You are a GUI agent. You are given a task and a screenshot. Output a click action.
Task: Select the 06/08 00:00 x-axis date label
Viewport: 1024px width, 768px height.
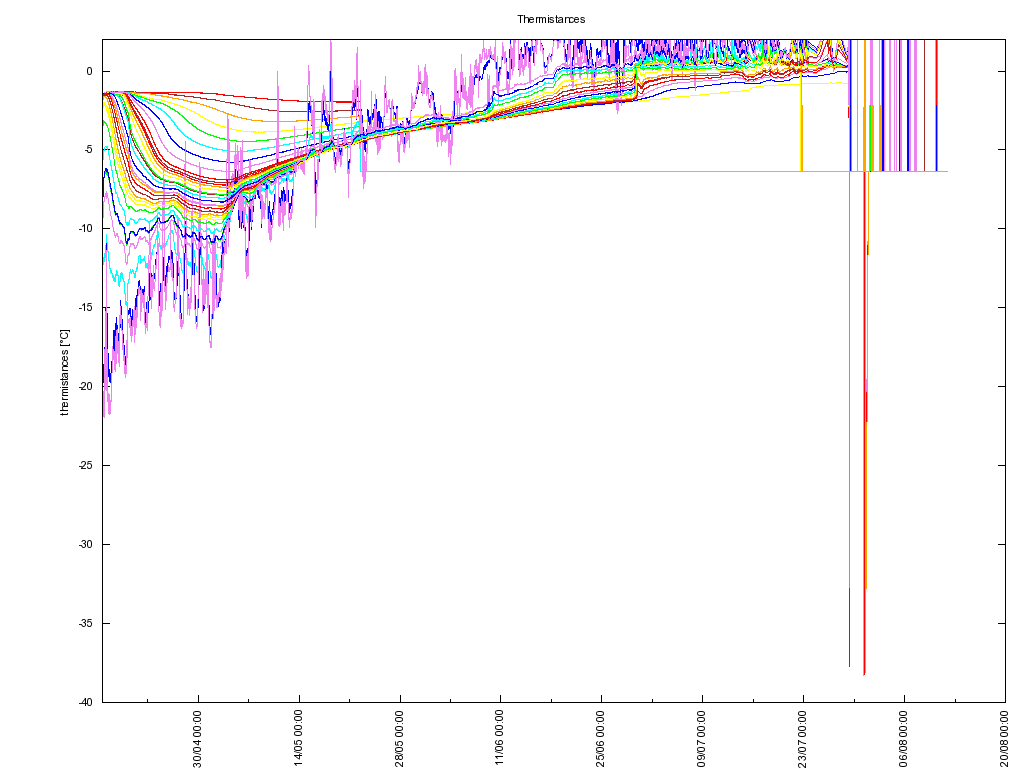[x=904, y=738]
